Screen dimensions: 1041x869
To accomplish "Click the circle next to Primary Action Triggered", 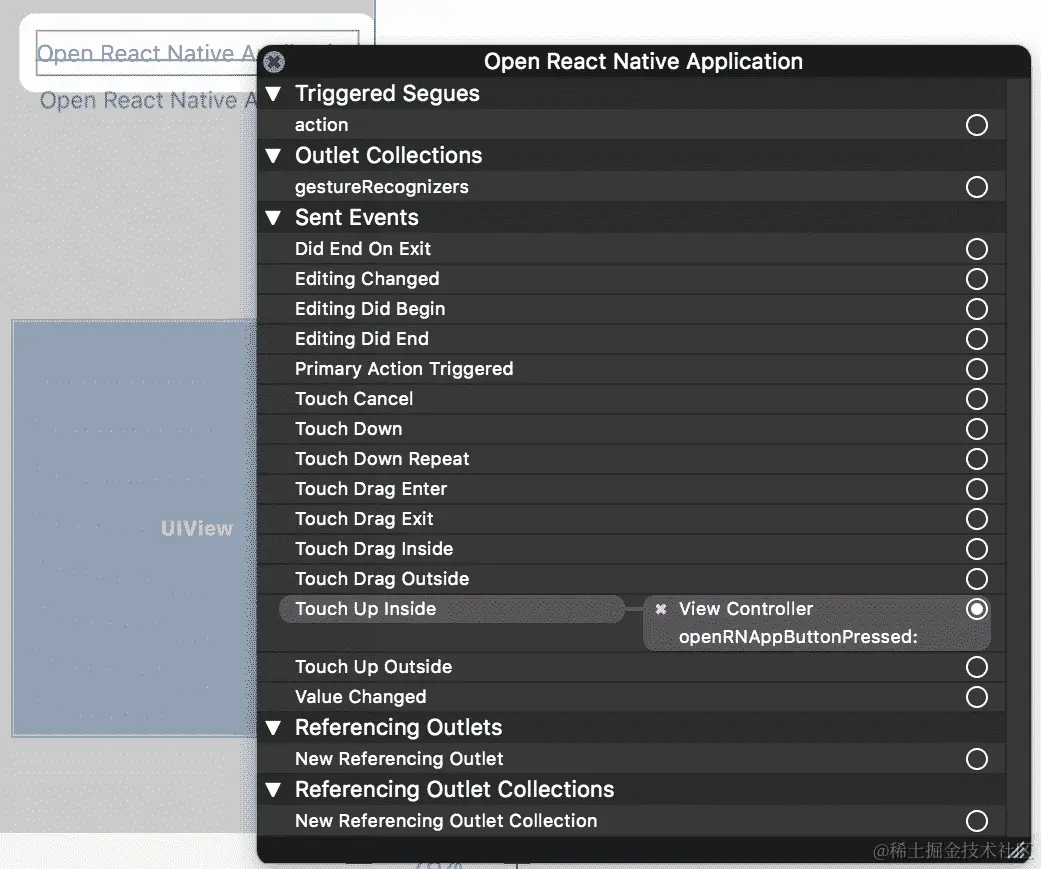I will pos(977,369).
